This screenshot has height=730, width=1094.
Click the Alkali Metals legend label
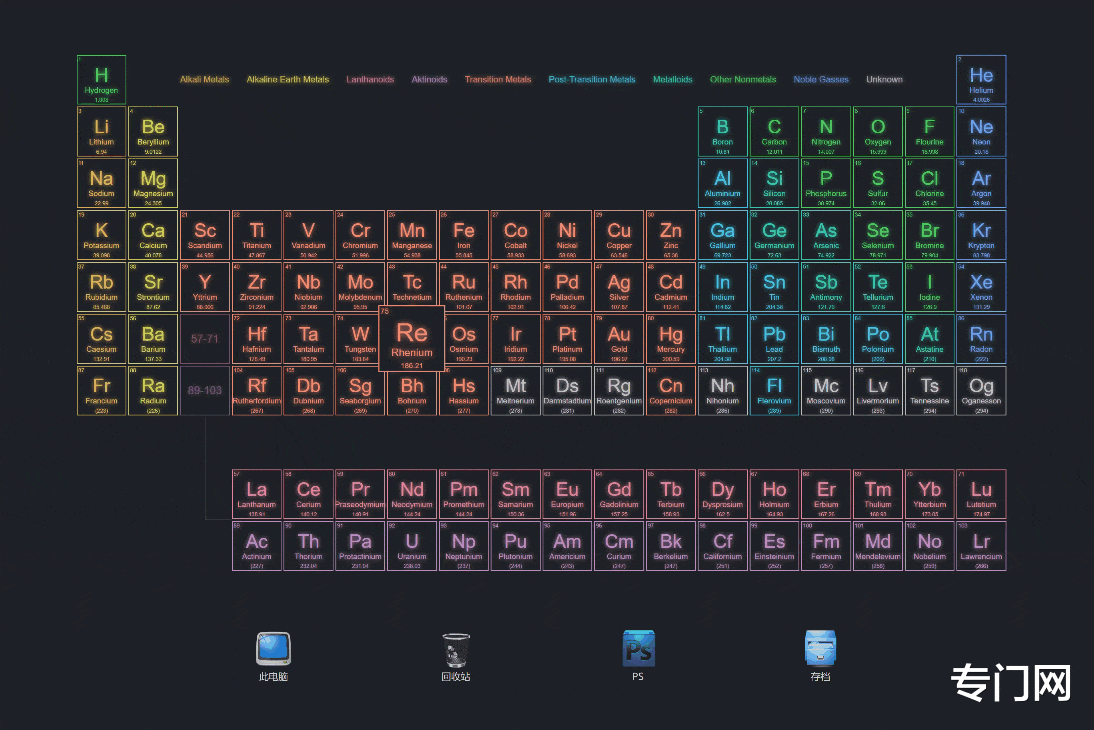point(204,80)
